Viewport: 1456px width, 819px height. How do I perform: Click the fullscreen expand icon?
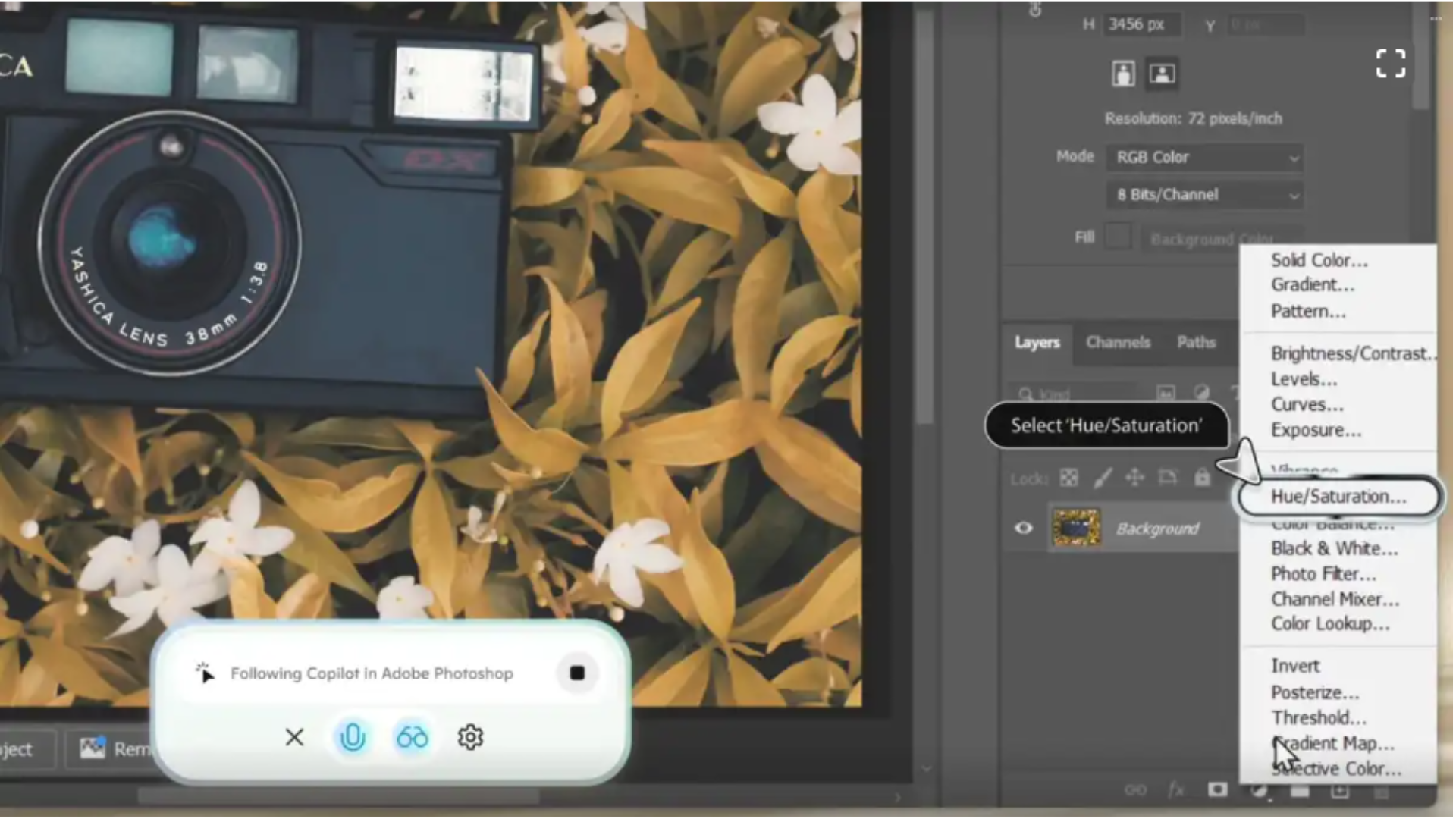[1390, 64]
